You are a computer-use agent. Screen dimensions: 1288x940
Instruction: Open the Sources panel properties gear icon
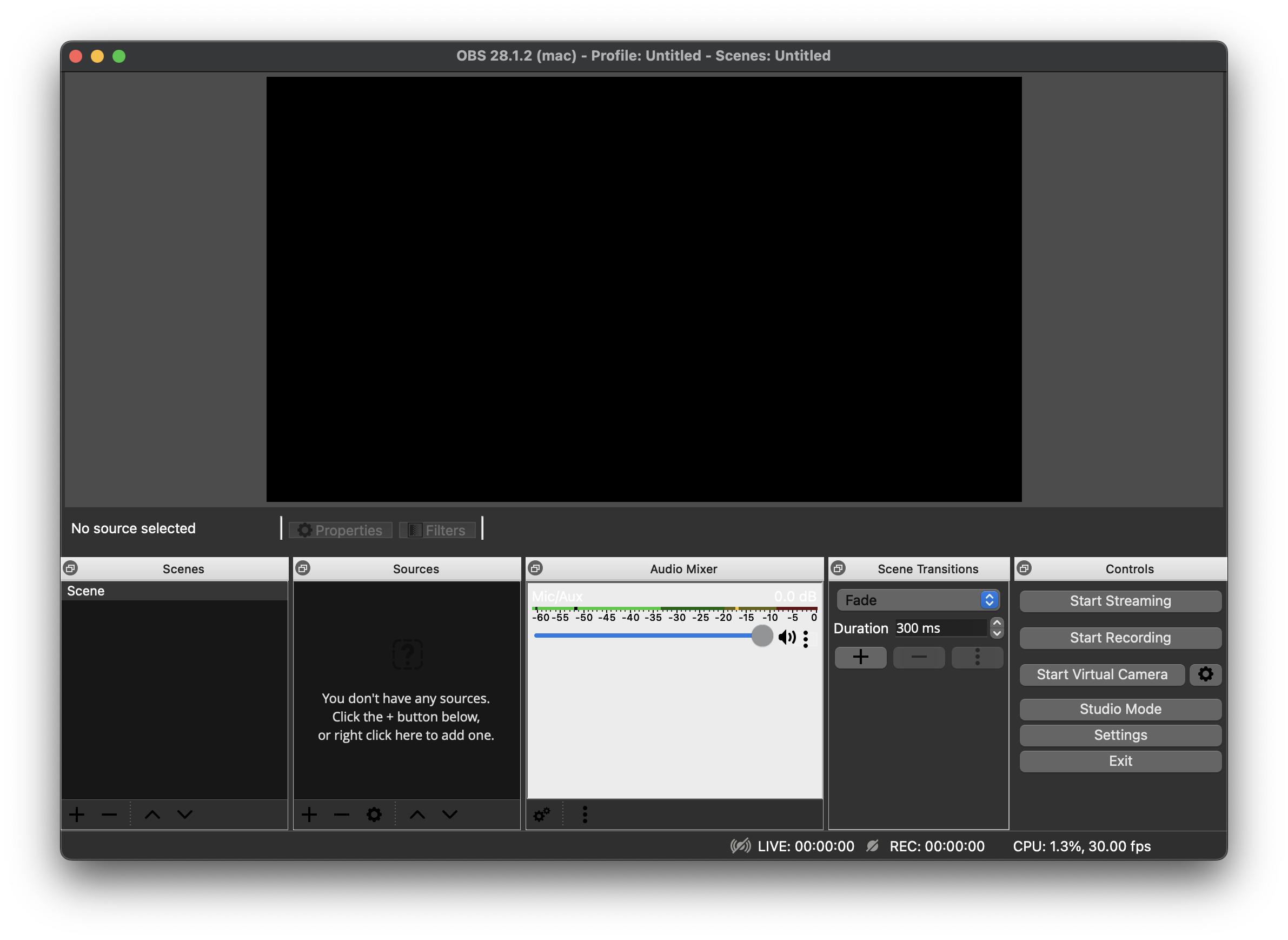coord(373,814)
